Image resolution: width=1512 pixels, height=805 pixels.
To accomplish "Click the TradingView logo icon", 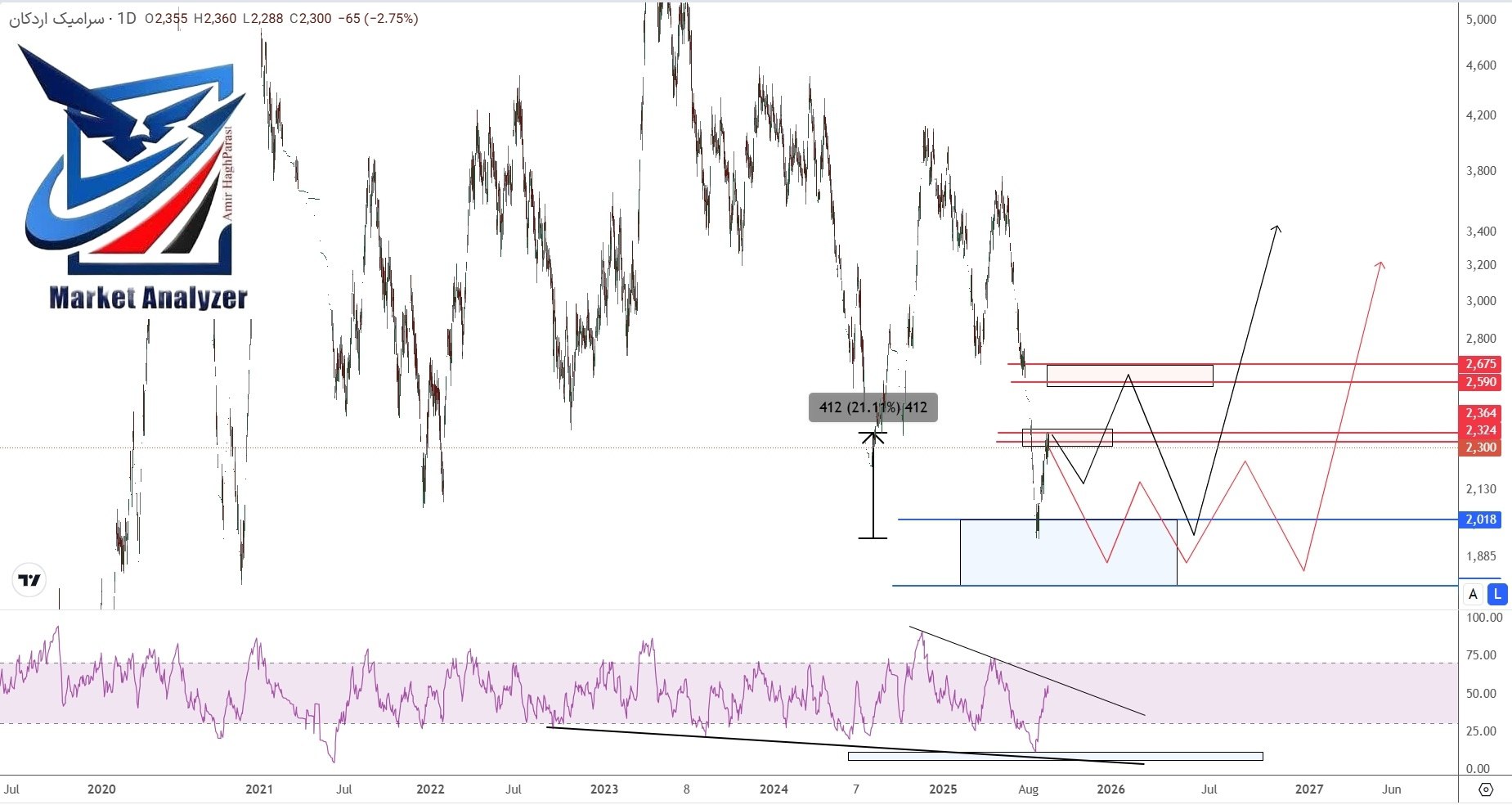I will tap(29, 580).
